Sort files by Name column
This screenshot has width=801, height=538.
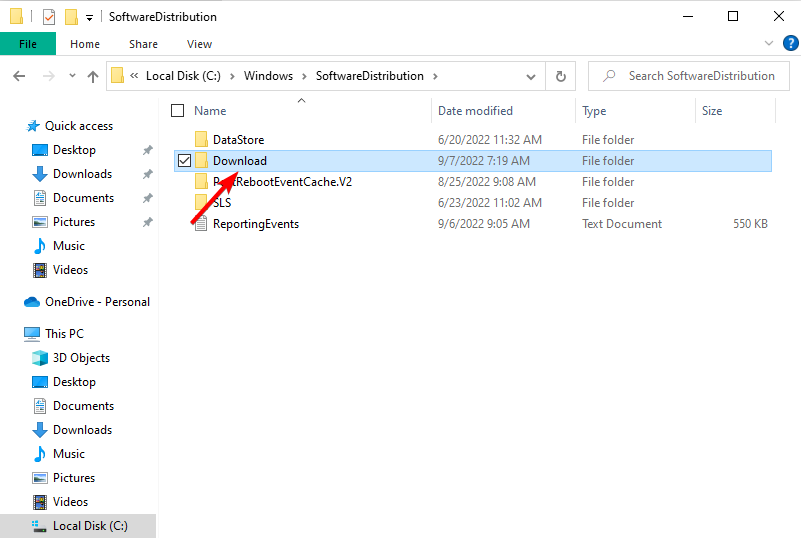pyautogui.click(x=210, y=110)
